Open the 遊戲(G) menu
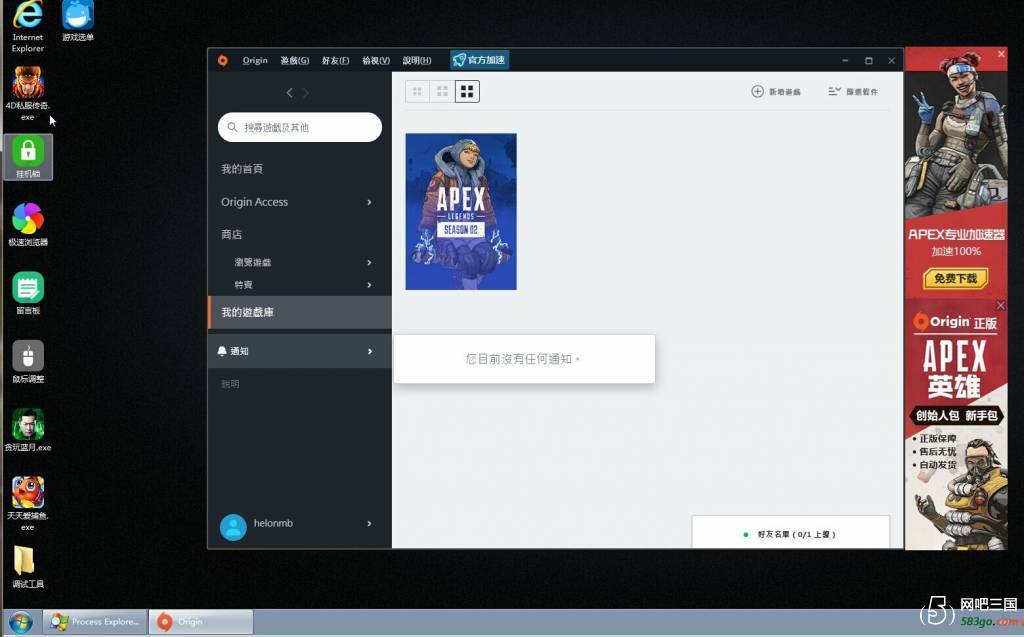Image resolution: width=1024 pixels, height=637 pixels. tap(295, 60)
